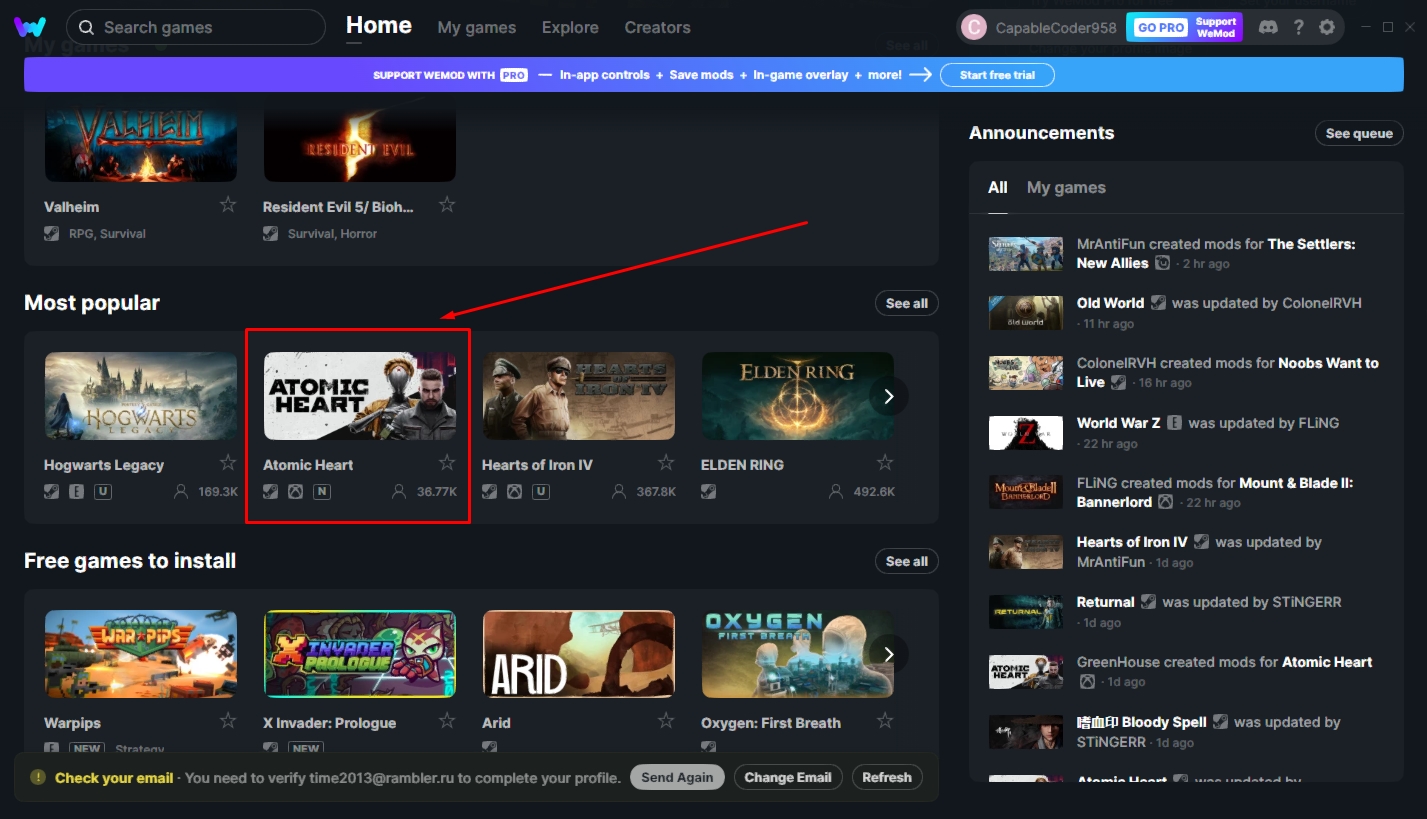
Task: Click Start free trial button
Action: pos(997,75)
